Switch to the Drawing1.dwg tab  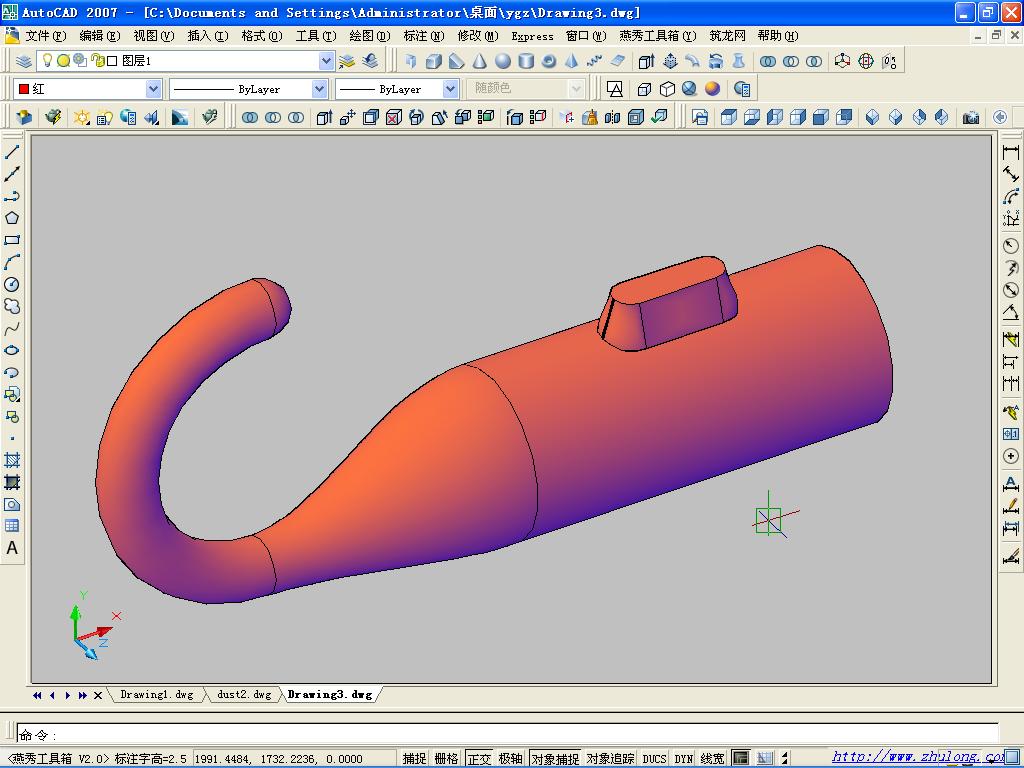click(157, 694)
